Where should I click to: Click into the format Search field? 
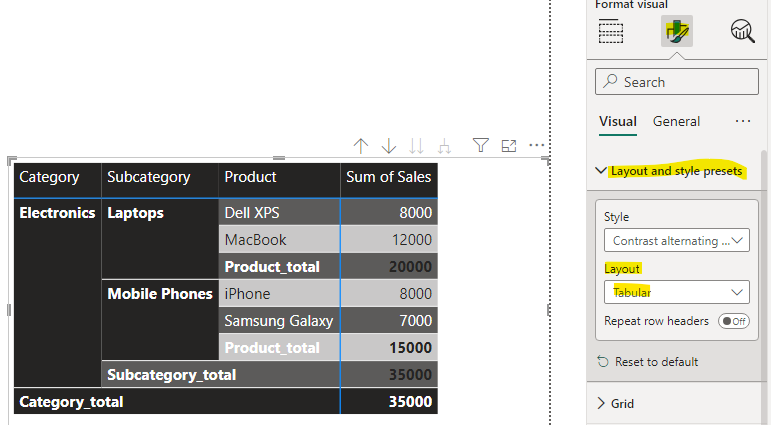coord(677,82)
